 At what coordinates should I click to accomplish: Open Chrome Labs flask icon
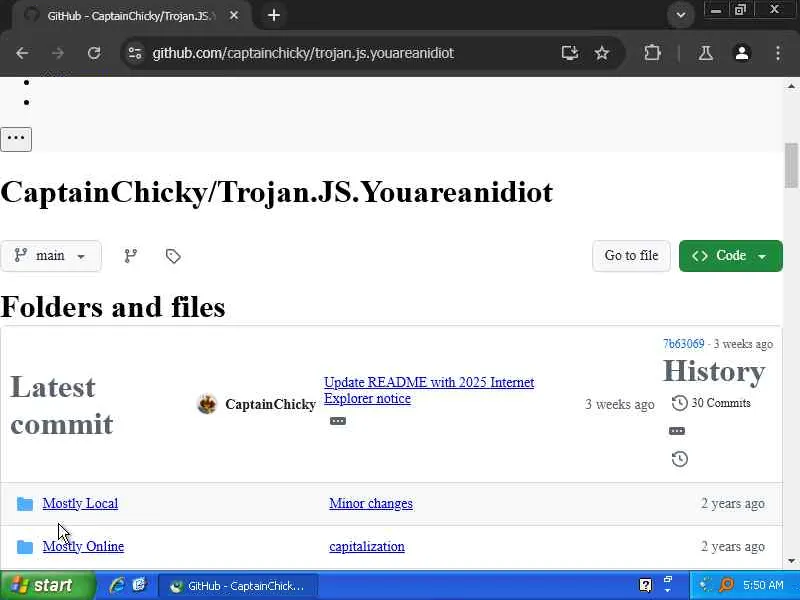point(706,53)
